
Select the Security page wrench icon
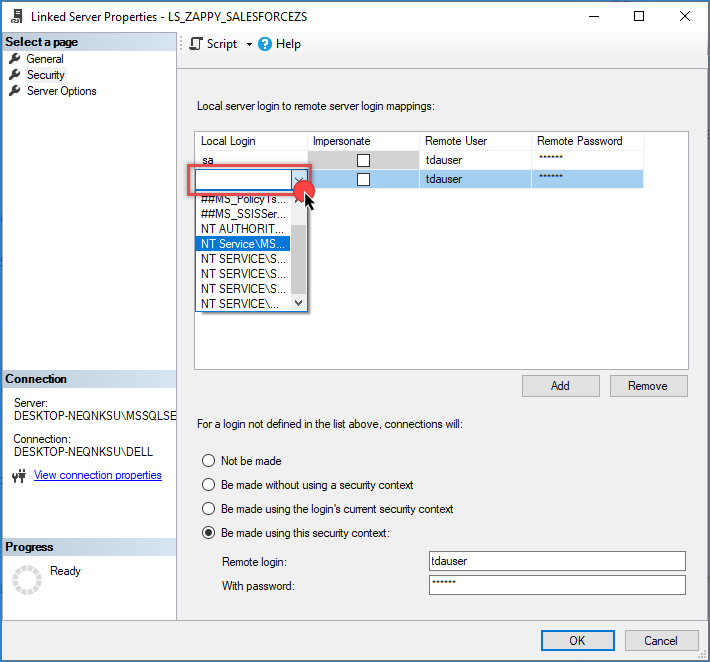[15, 75]
